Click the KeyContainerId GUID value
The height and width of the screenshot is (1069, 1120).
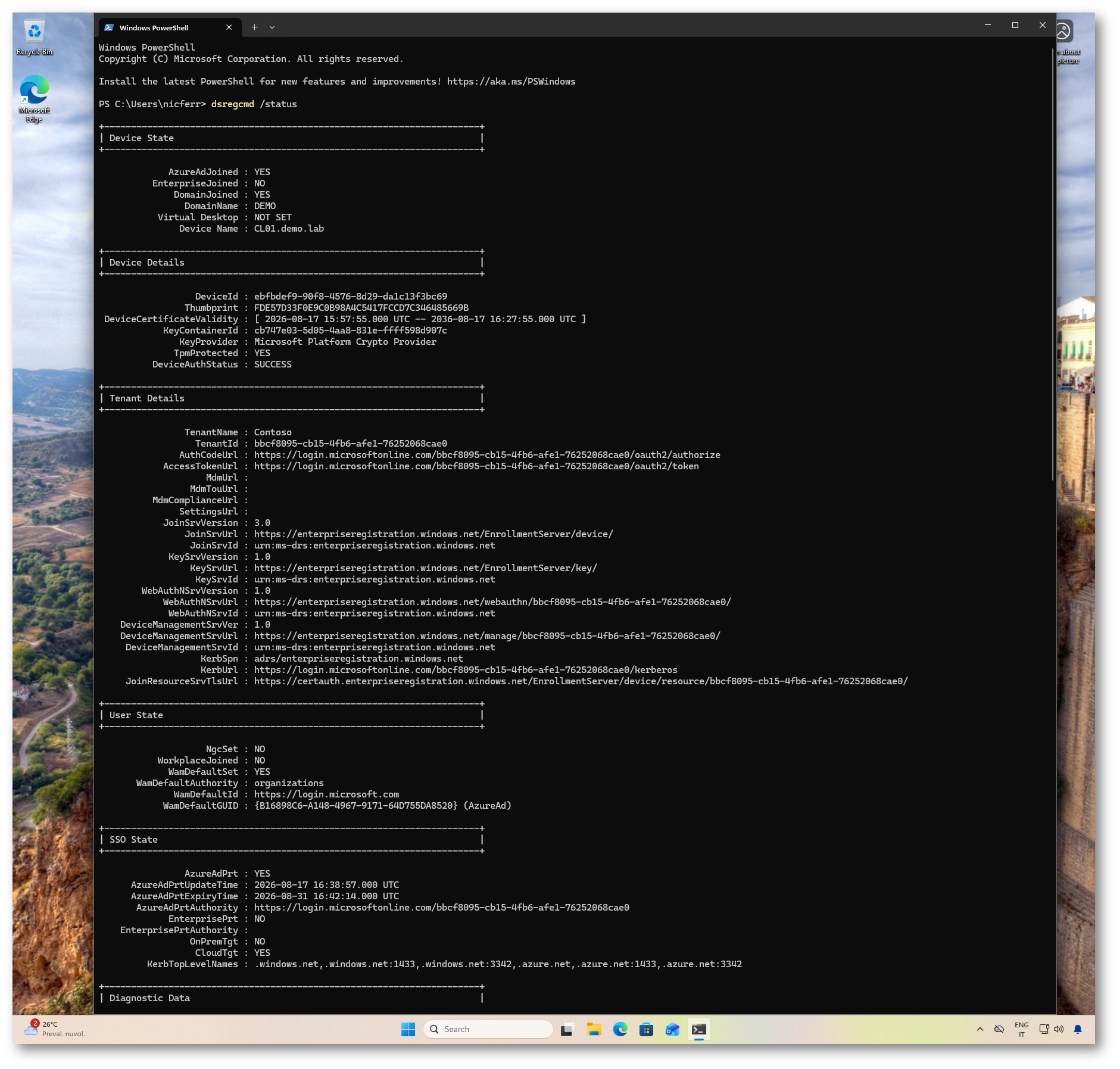pos(351,331)
